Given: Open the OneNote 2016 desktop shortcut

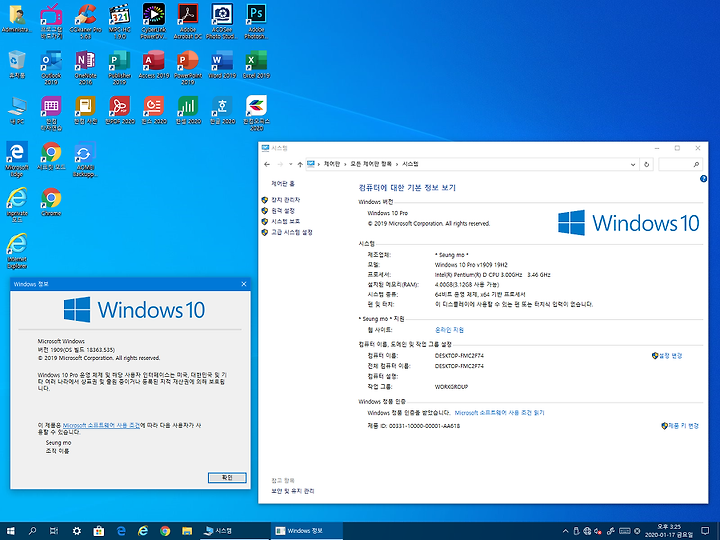Looking at the screenshot, I should tap(85, 67).
